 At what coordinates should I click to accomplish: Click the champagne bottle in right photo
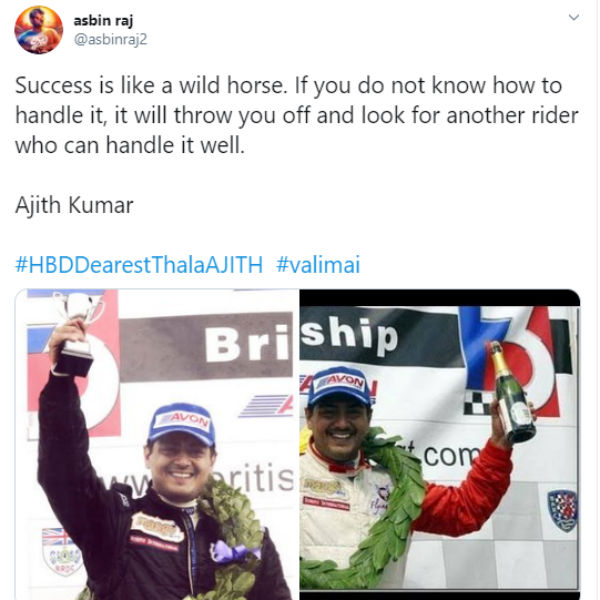512,392
